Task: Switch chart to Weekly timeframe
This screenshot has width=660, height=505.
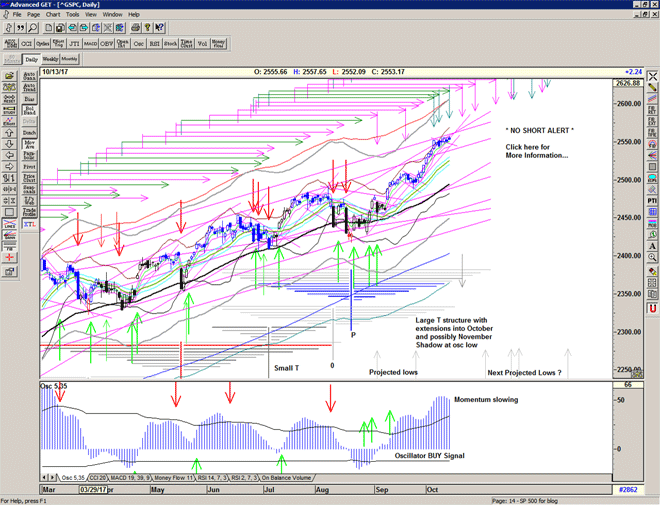Action: (49, 60)
